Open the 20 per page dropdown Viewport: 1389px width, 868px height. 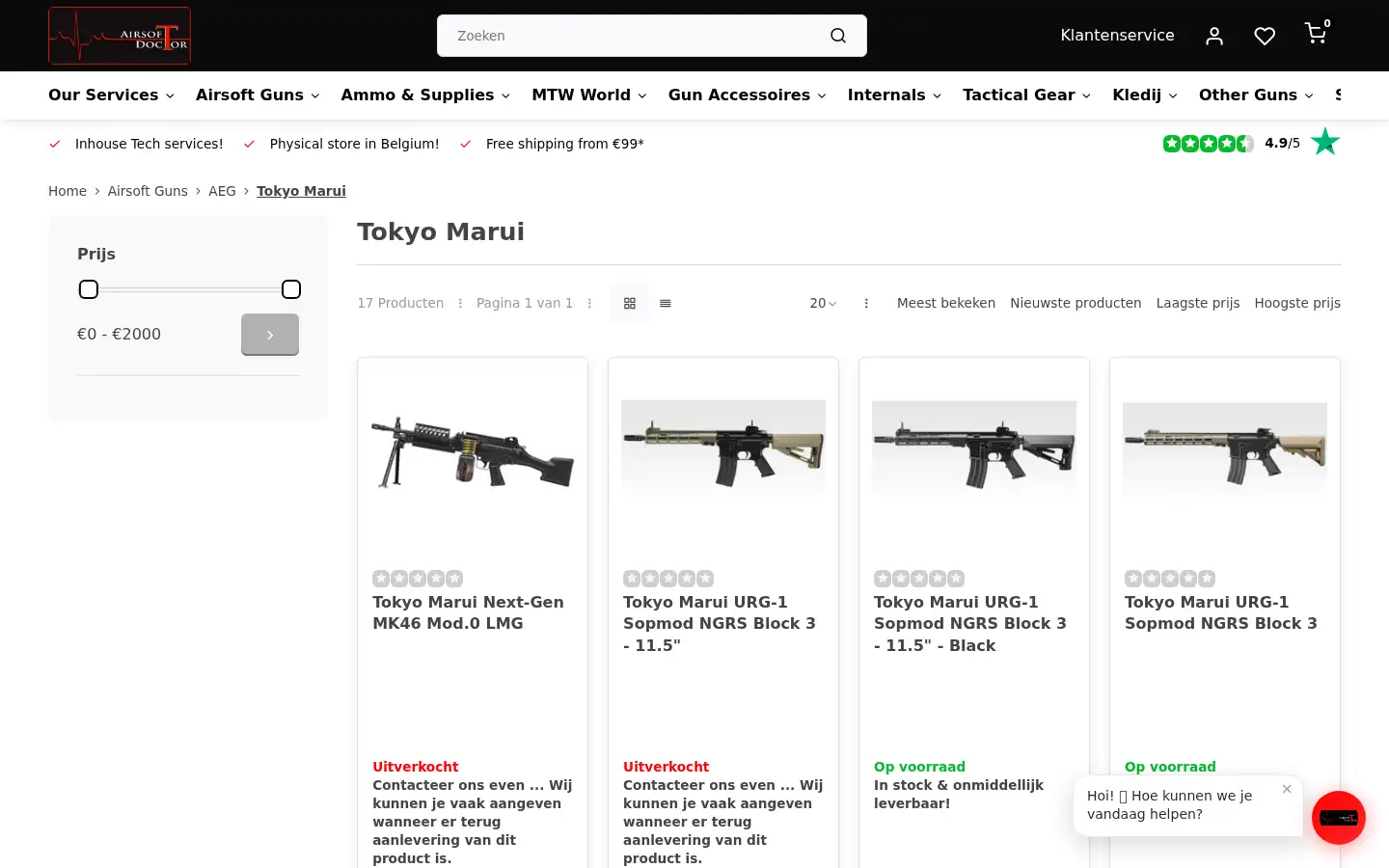823,303
